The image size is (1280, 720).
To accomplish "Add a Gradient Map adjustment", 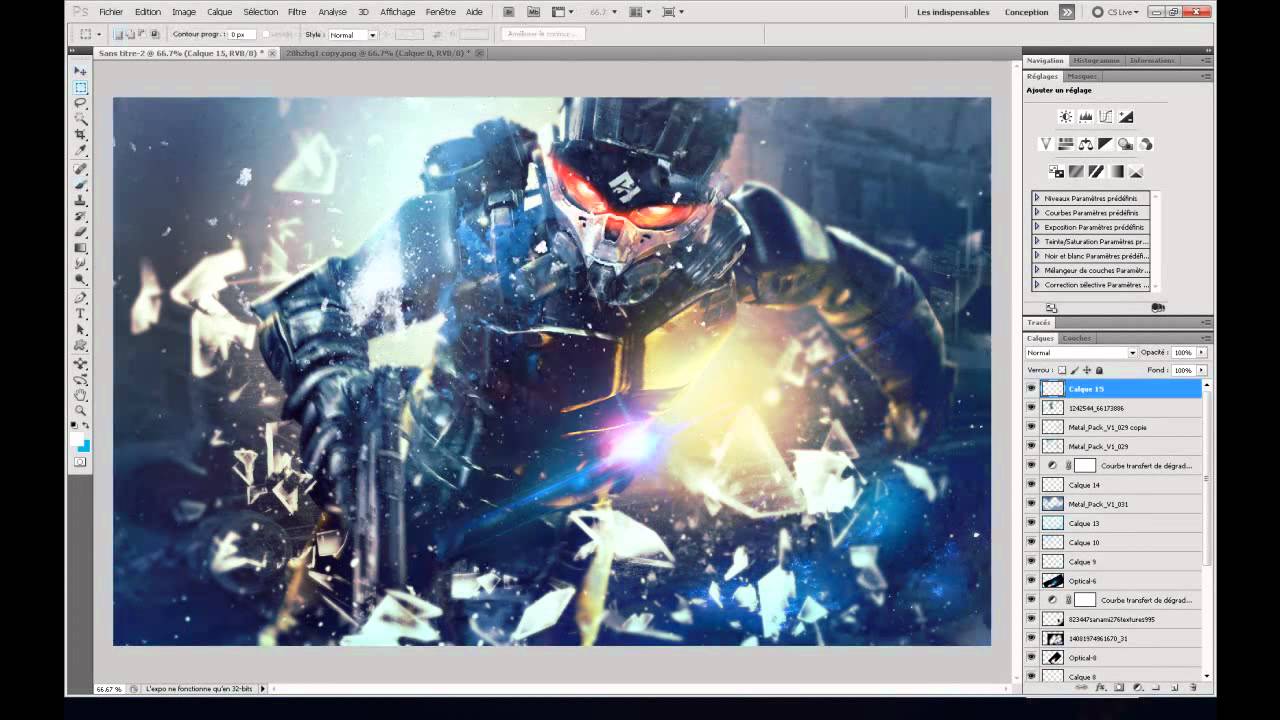I will (x=1116, y=172).
